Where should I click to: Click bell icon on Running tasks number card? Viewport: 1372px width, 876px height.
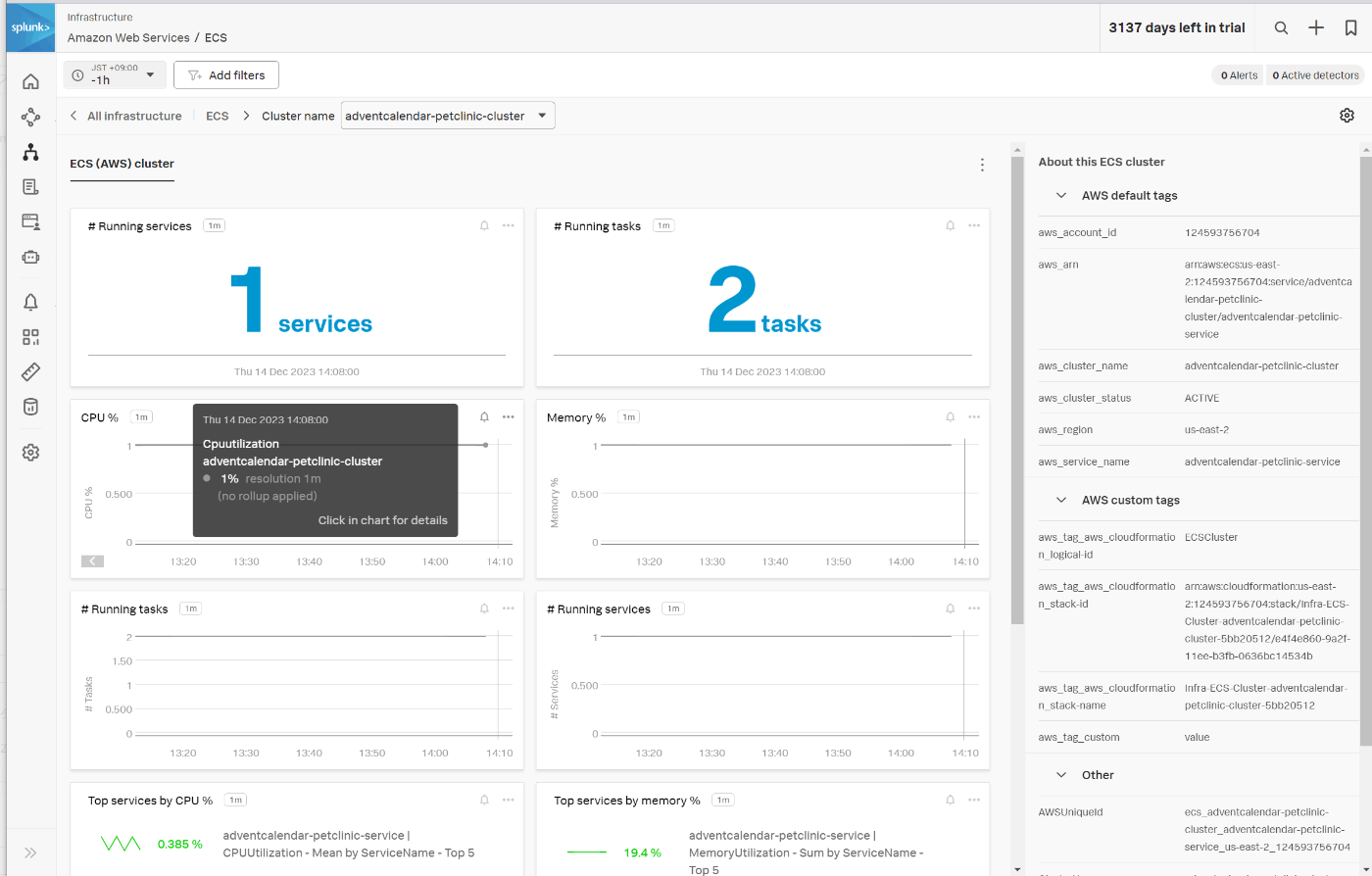coord(950,225)
